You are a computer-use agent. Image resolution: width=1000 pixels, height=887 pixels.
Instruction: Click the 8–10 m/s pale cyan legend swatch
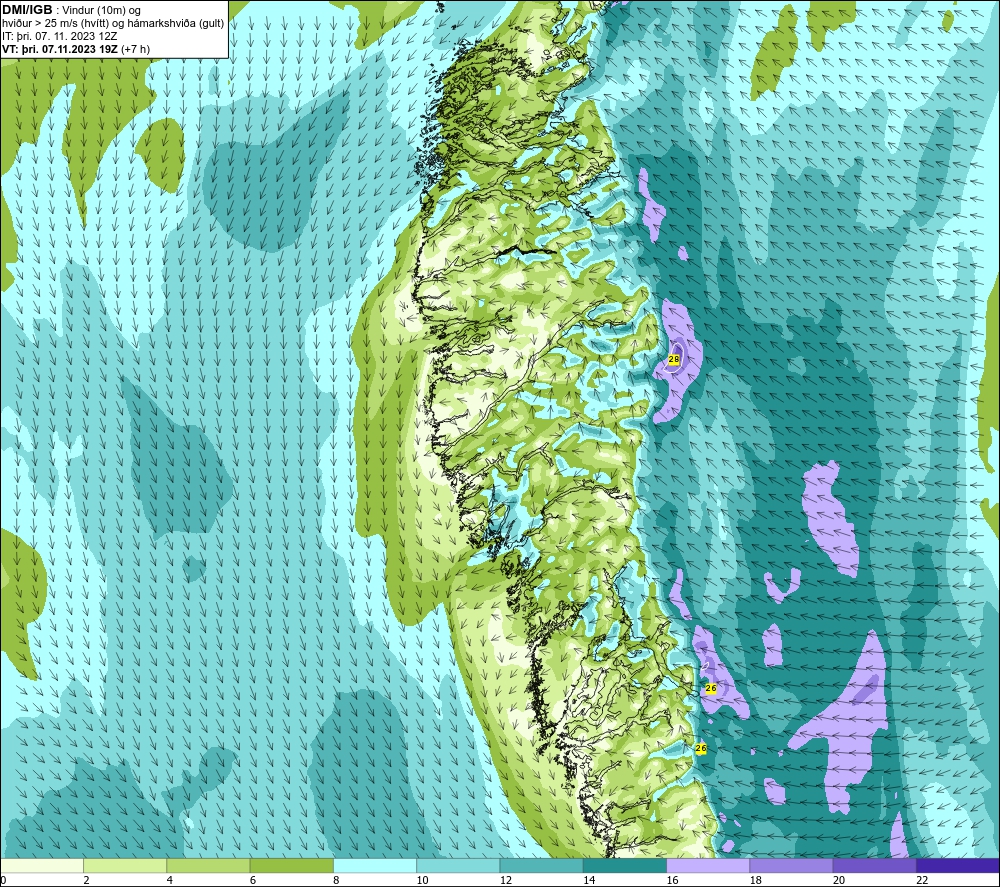[x=375, y=865]
